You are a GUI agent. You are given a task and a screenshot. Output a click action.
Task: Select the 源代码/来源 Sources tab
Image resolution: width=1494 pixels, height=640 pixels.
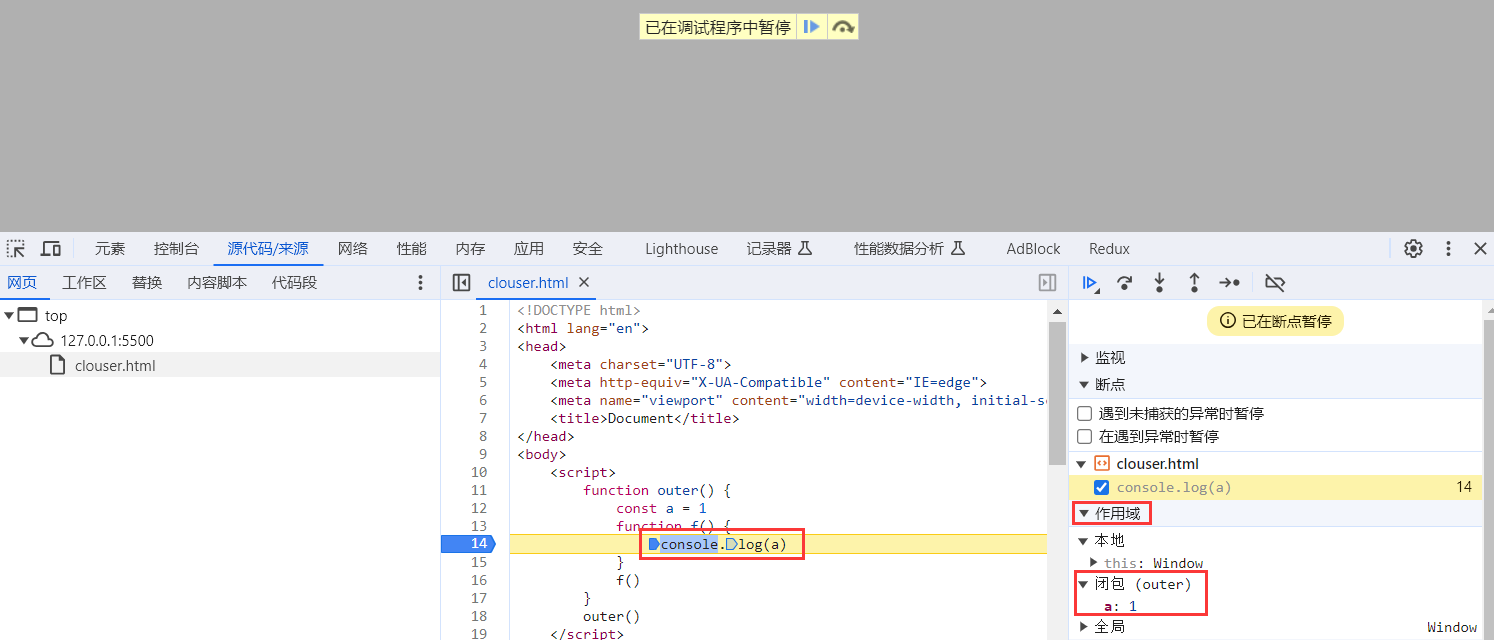pyautogui.click(x=268, y=249)
